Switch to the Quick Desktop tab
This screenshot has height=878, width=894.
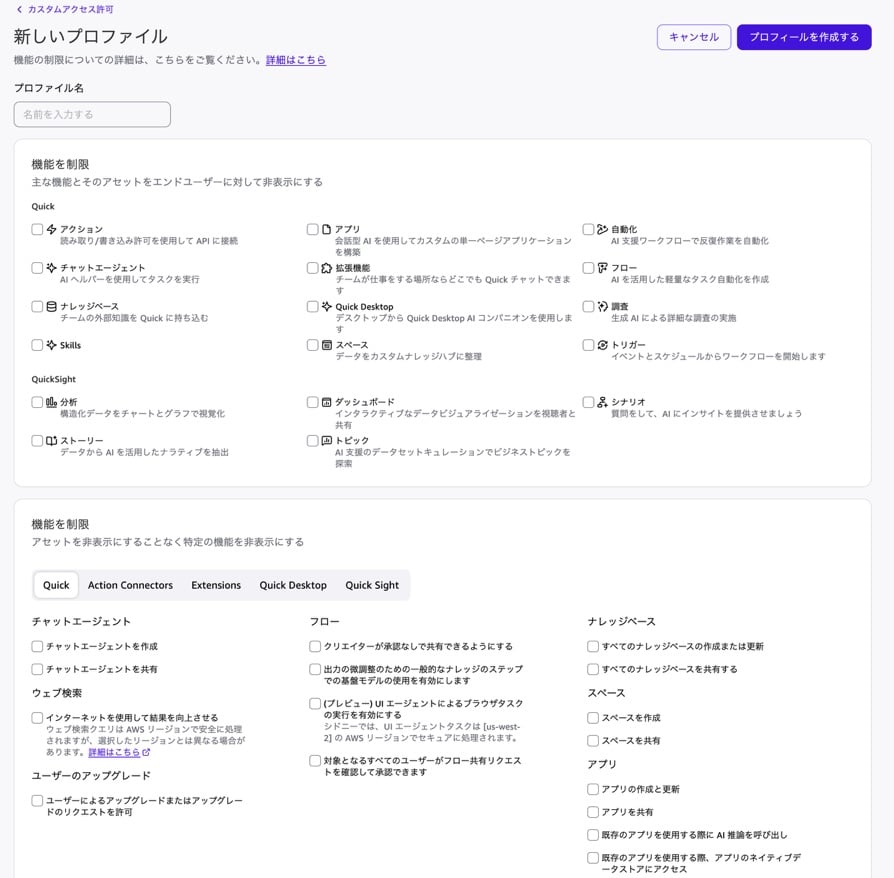[293, 586]
